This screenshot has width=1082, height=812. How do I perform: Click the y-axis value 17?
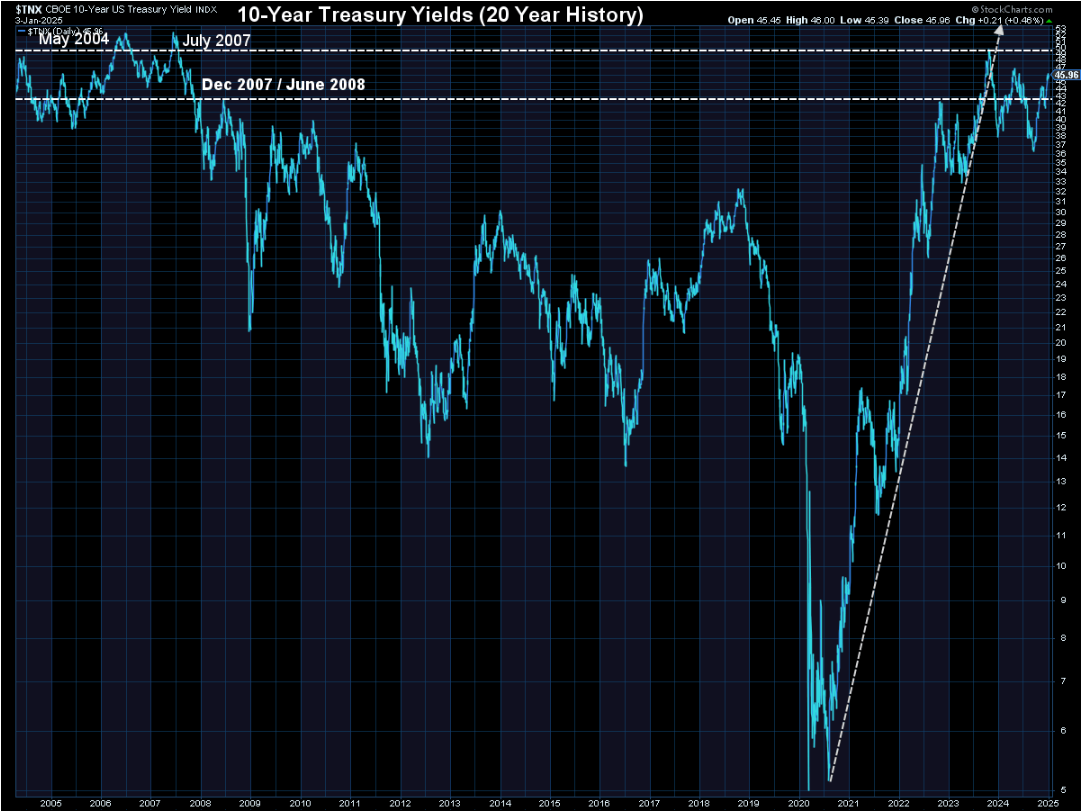point(1061,395)
